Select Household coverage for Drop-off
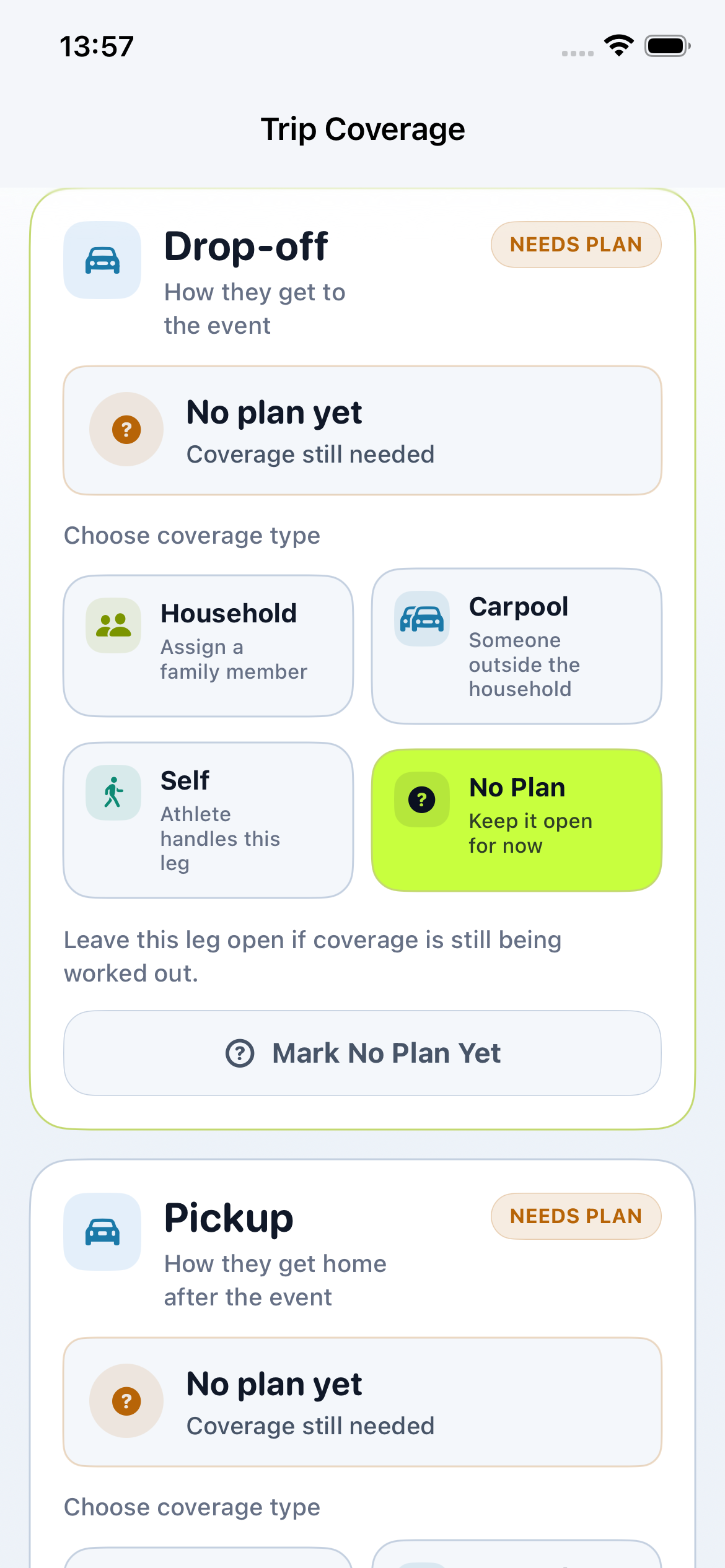 pyautogui.click(x=208, y=646)
